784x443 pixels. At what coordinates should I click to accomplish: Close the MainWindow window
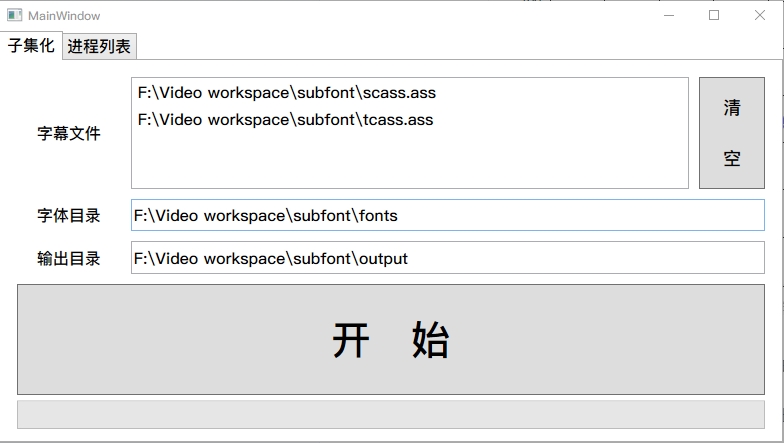coord(760,16)
